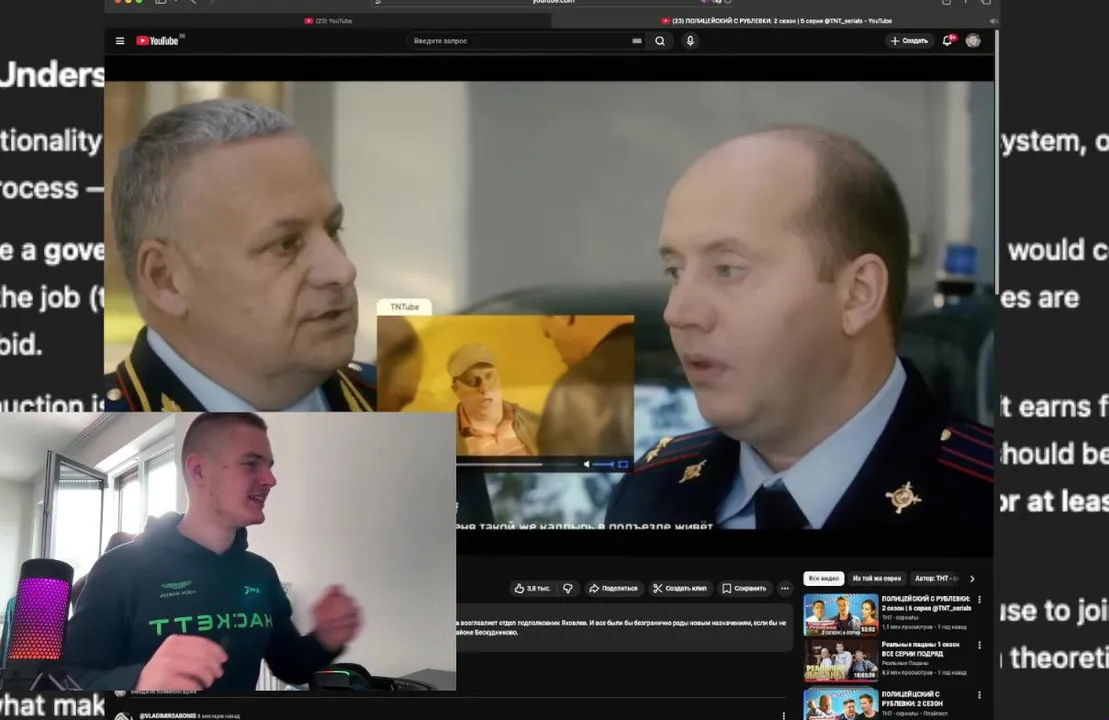Open commenter @VLADIMIRSABONIS channel name
Image resolution: width=1109 pixels, height=720 pixels.
(168, 716)
